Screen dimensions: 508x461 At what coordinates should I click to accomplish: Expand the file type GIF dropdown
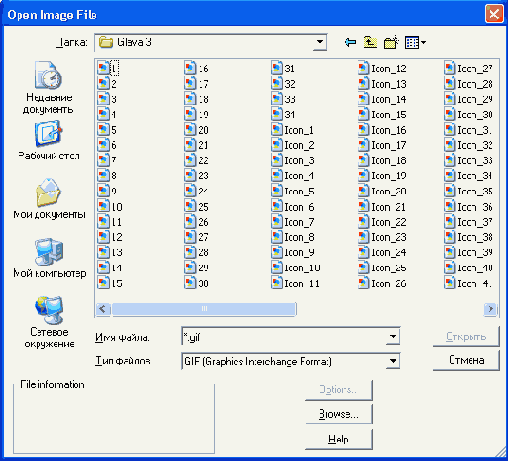[393, 361]
